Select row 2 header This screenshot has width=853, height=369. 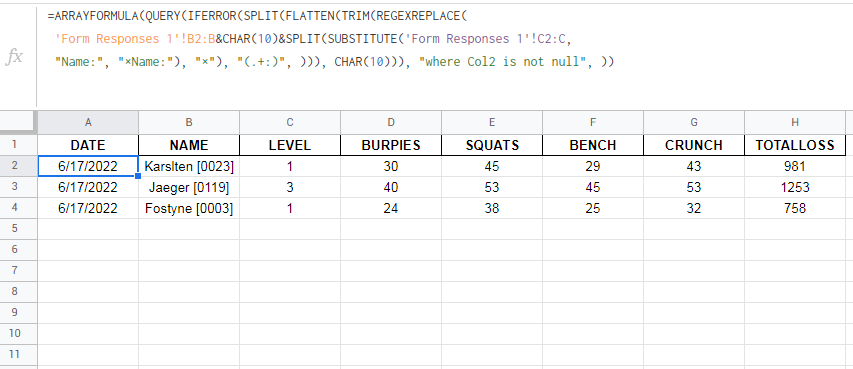click(x=18, y=166)
